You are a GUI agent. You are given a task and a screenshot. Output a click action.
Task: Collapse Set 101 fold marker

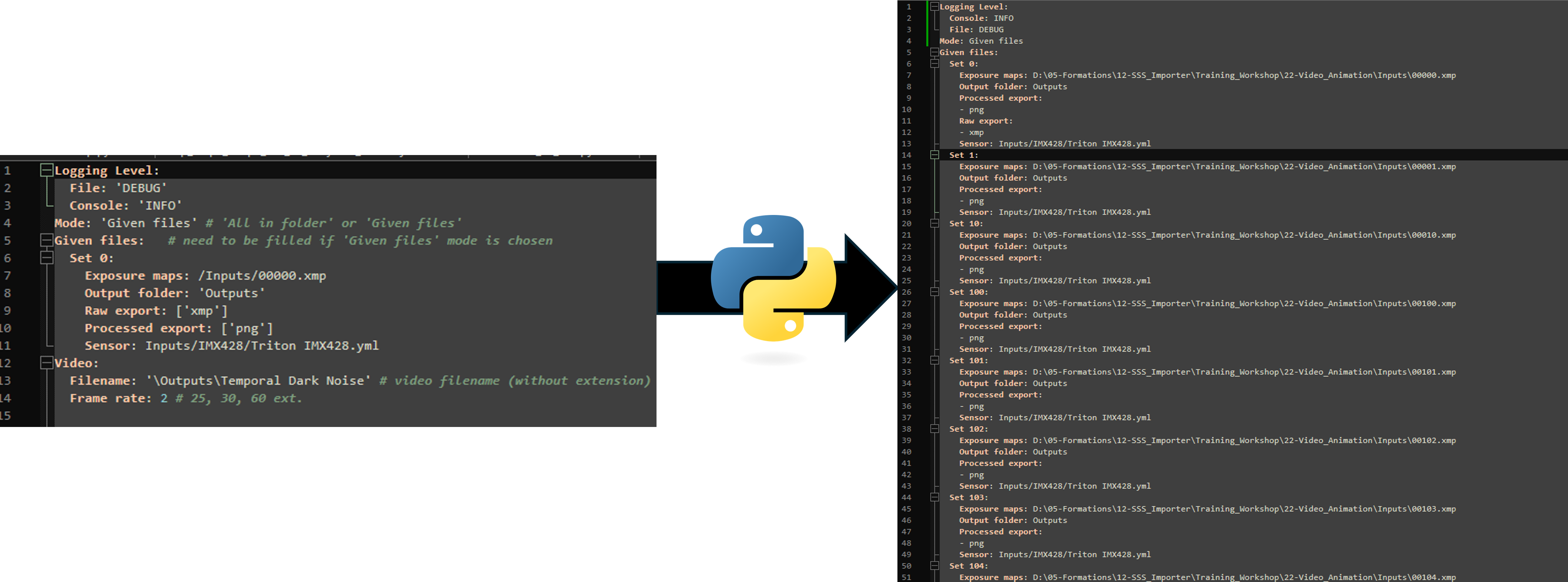click(x=934, y=360)
